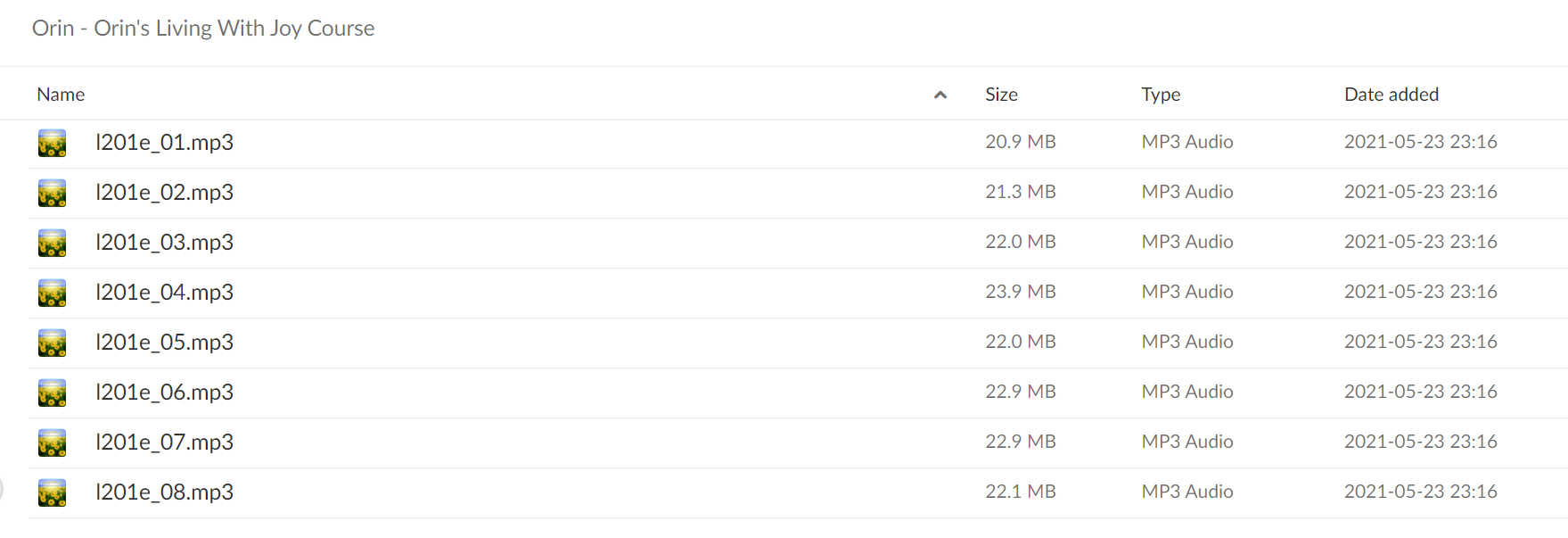Open the l201e_01.mp3 file name link
Viewport: 1568px width, 538px height.
point(164,143)
